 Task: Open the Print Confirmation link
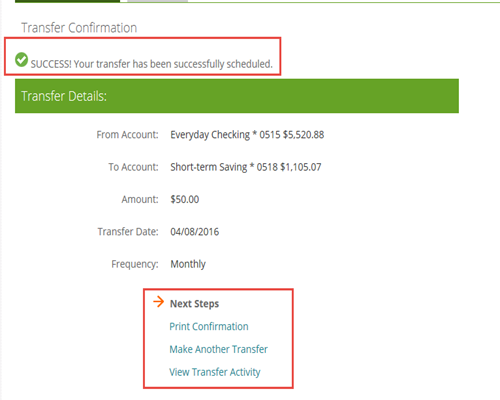[x=209, y=326]
